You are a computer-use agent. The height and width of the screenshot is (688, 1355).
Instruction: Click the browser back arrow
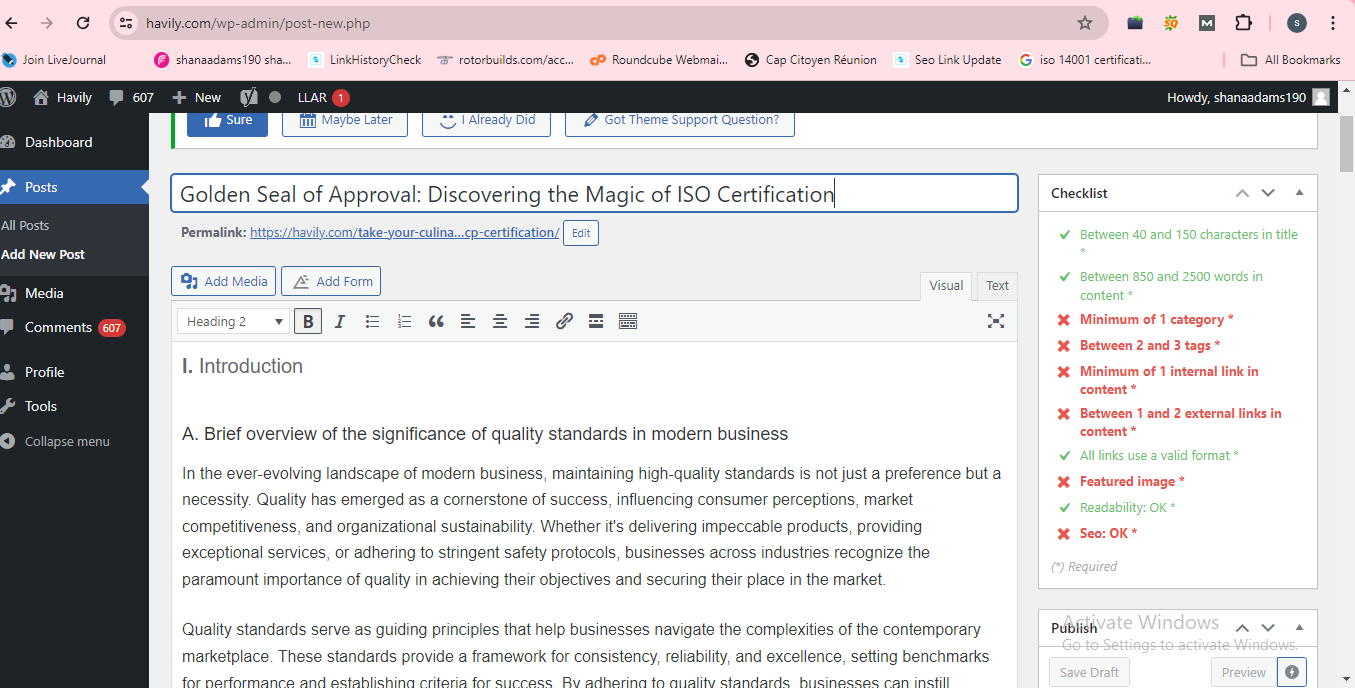click(x=11, y=23)
